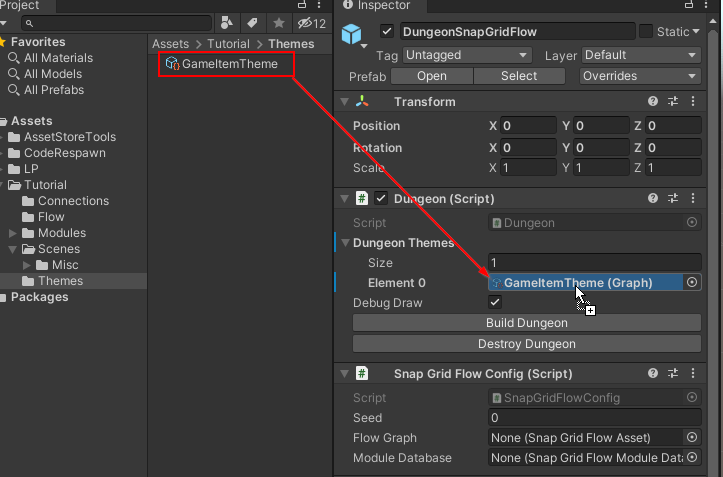
Task: Disable the Dungeon script component checkbox
Action: click(x=381, y=199)
